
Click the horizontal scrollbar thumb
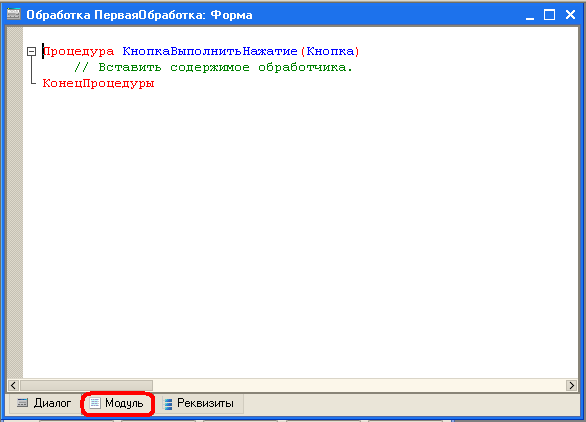click(x=86, y=385)
